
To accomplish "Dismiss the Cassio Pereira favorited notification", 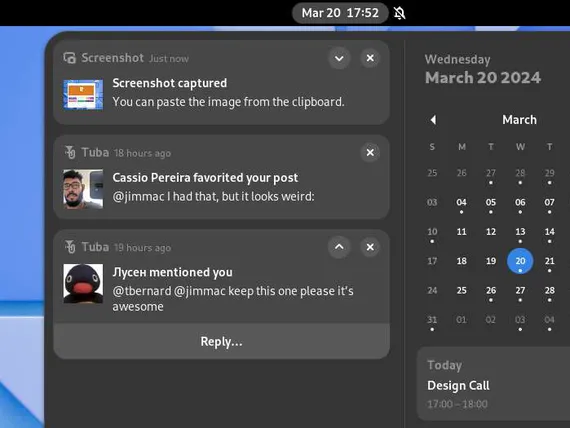I will [x=370, y=152].
